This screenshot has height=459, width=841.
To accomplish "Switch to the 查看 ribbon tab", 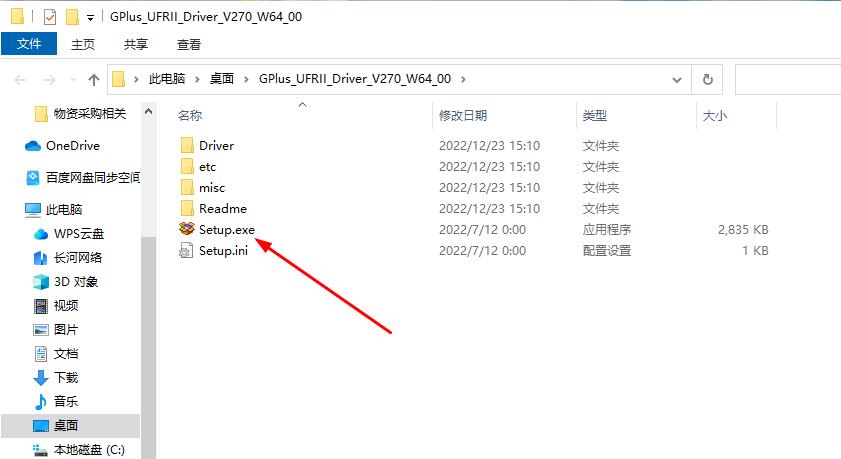I will pyautogui.click(x=189, y=45).
